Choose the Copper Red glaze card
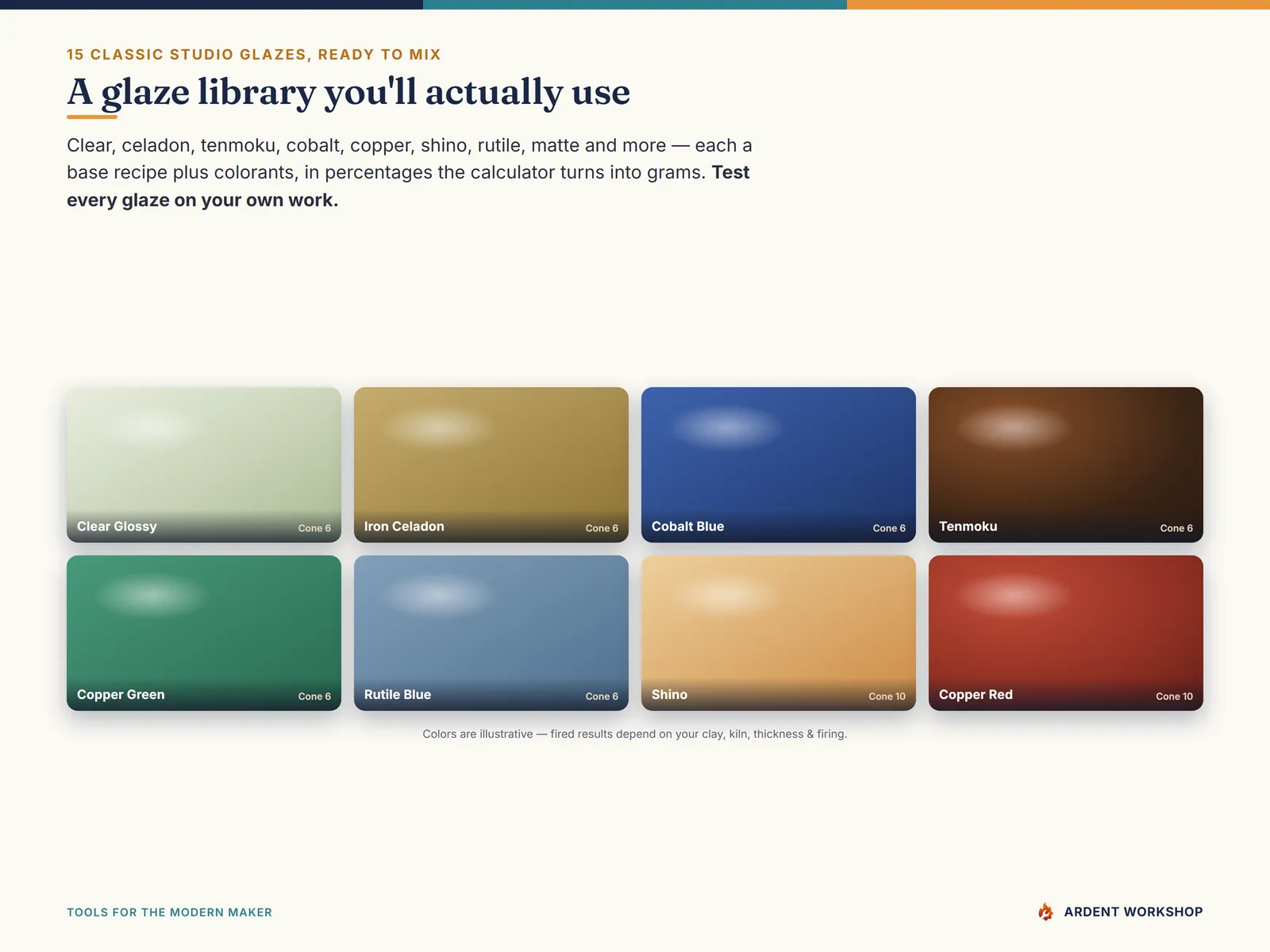The width and height of the screenshot is (1270, 952). [1066, 633]
